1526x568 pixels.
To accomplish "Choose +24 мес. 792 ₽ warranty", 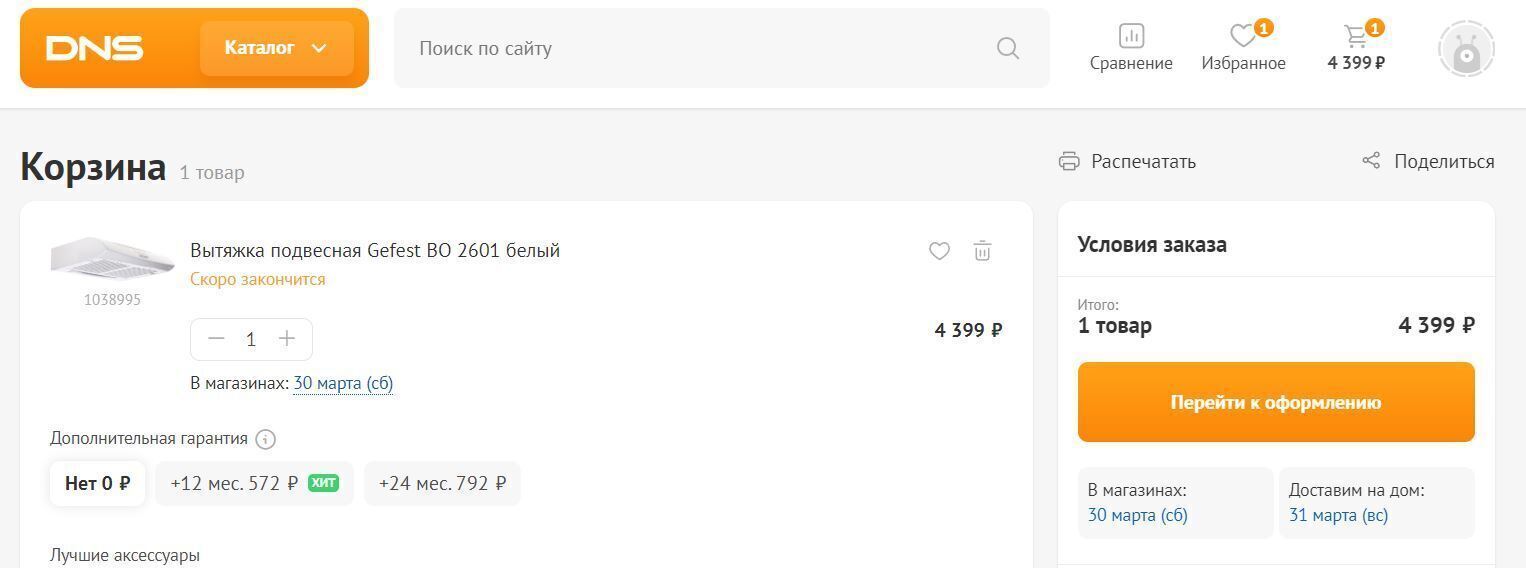I will coord(442,483).
